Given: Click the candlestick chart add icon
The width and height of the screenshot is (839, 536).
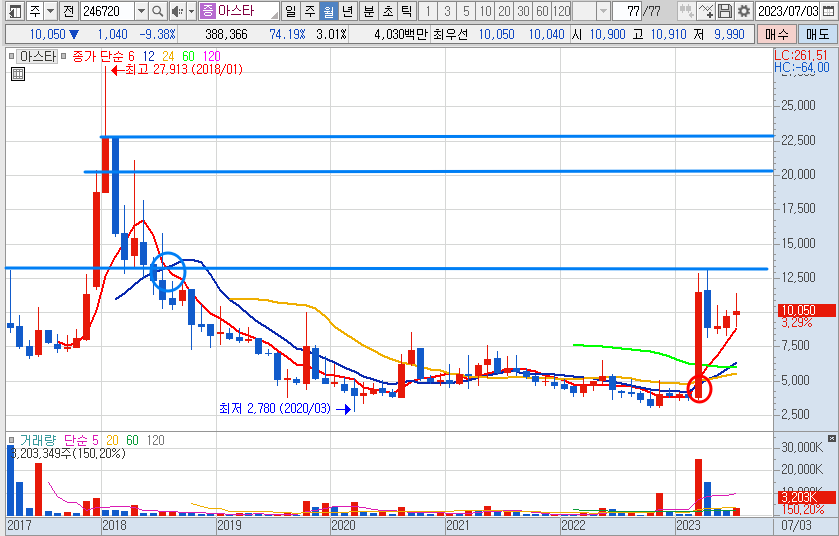Looking at the screenshot, I should 686,11.
